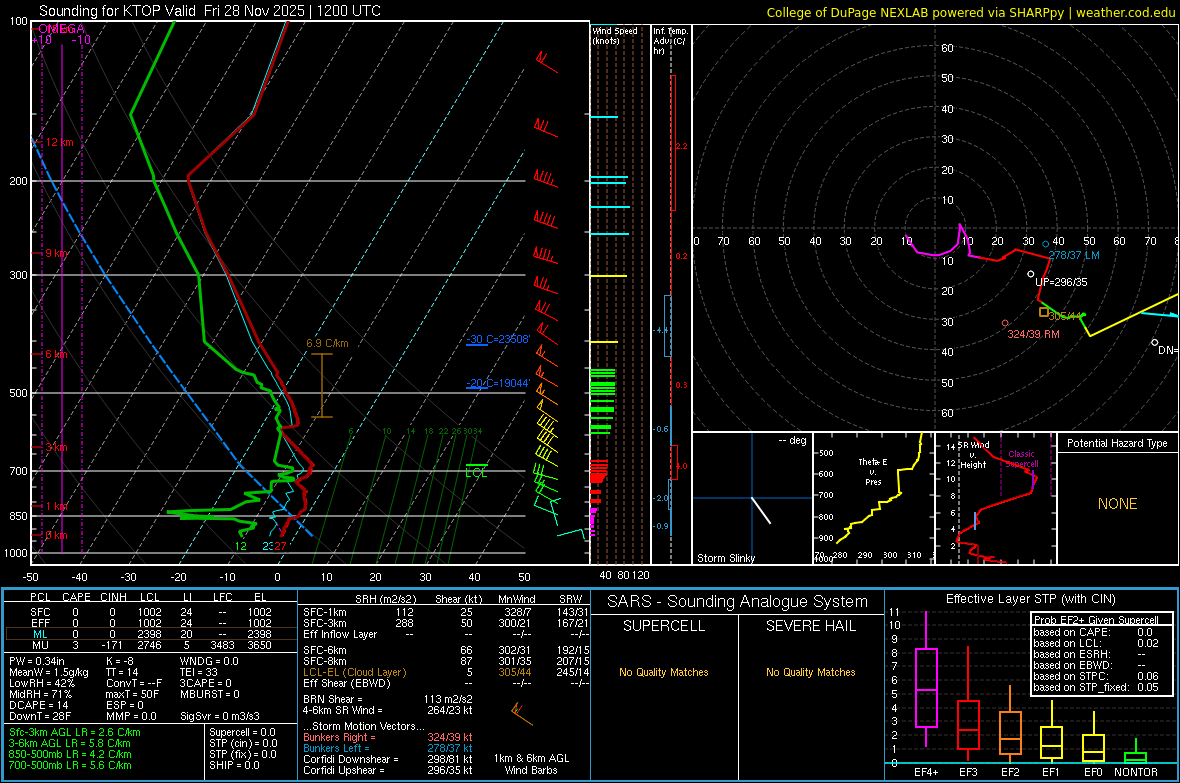Click the Bunkers Right = 324/39 kt row
Image resolution: width=1180 pixels, height=783 pixels.
(x=388, y=737)
